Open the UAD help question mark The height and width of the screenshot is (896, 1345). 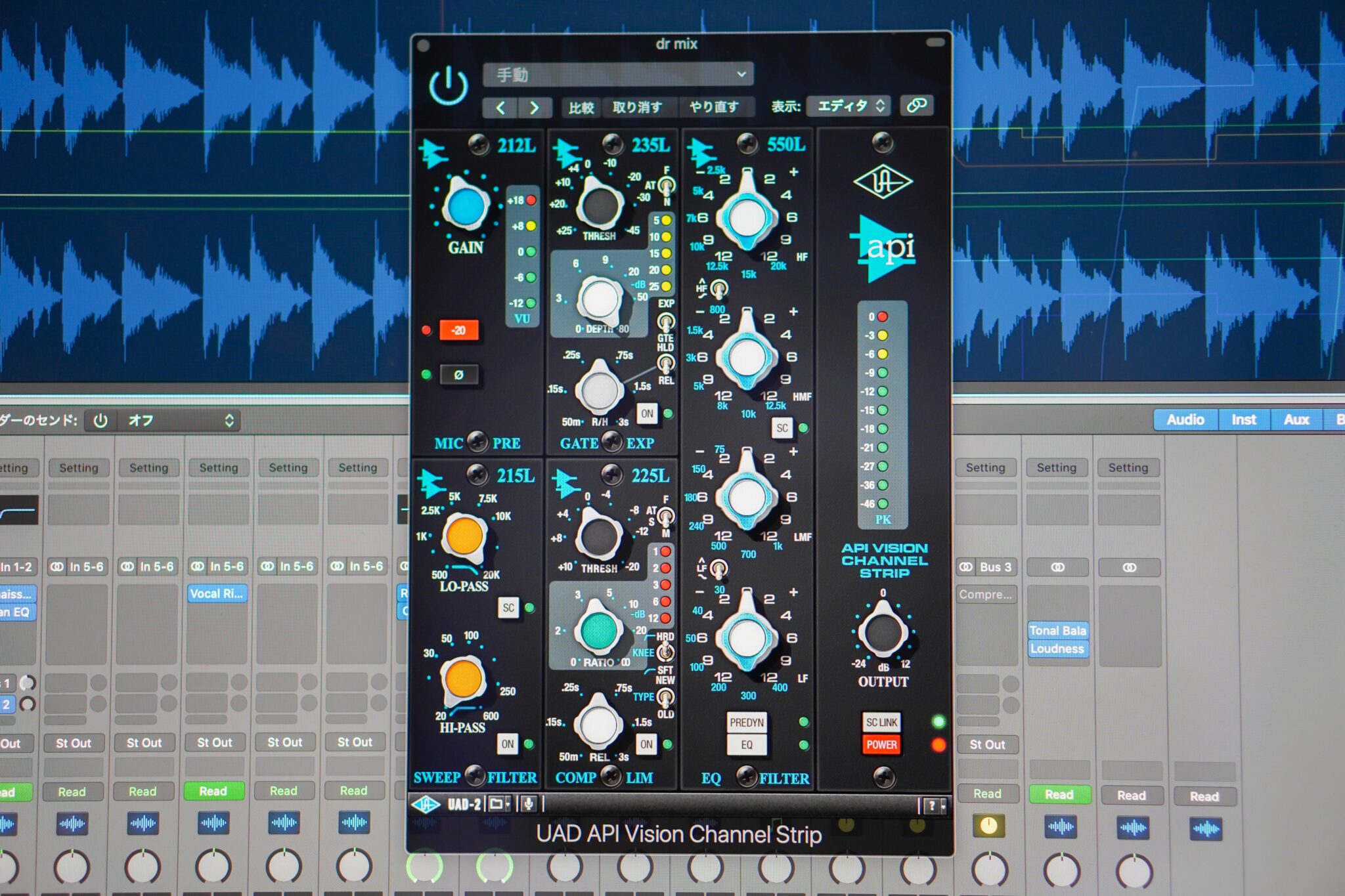coord(931,805)
